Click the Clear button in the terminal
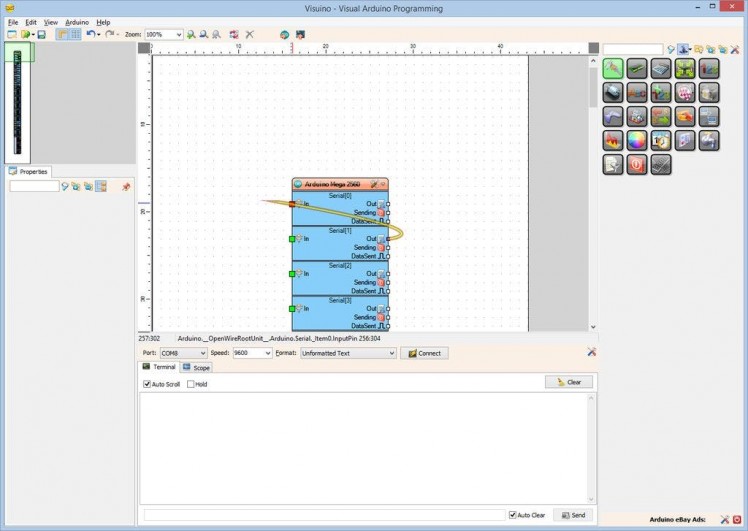Viewport: 748px width, 531px height. (x=569, y=382)
